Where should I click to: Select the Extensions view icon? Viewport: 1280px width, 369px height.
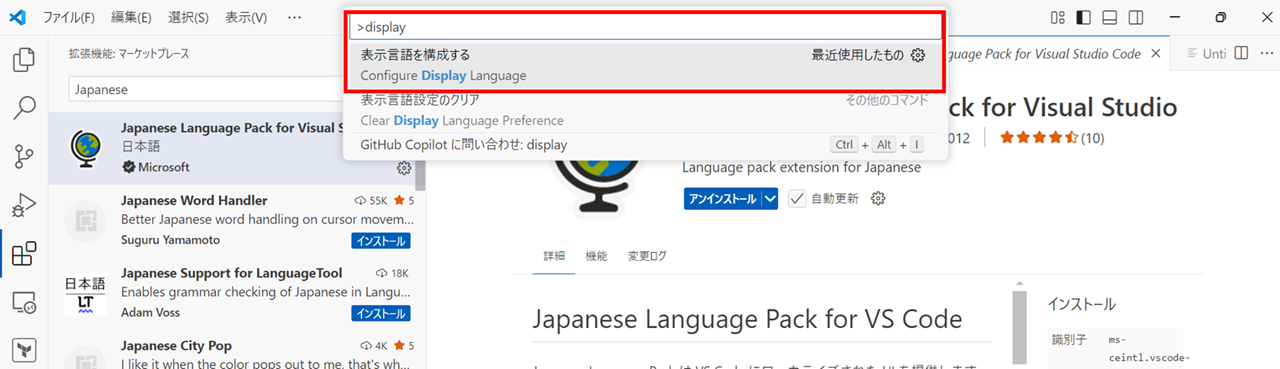tap(24, 253)
